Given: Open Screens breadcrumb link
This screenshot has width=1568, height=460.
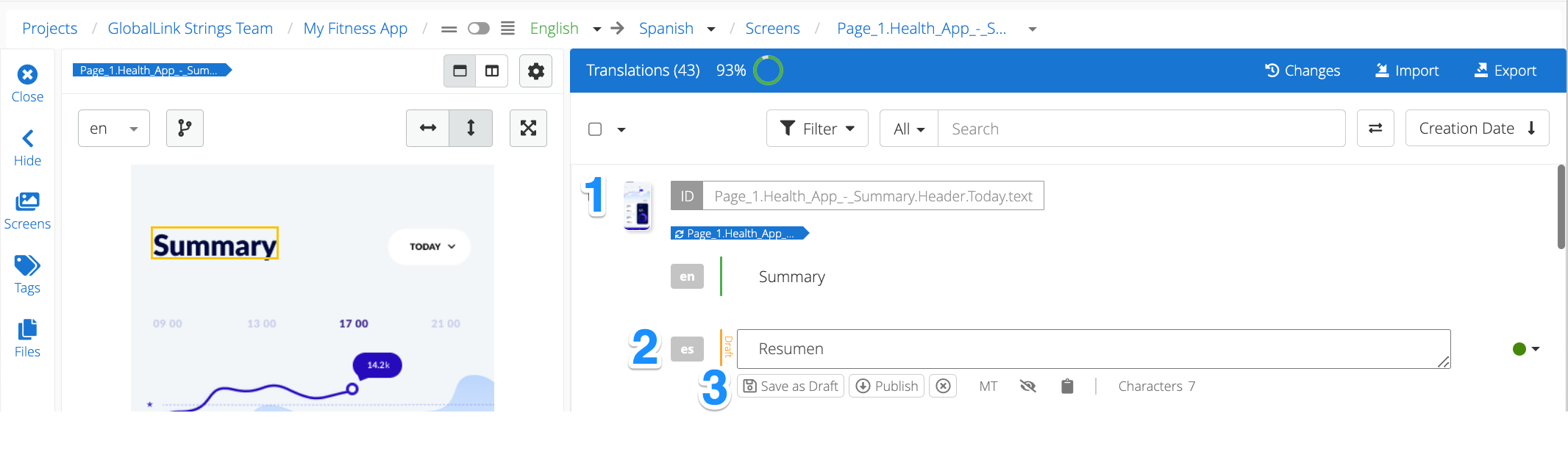Looking at the screenshot, I should 772,29.
